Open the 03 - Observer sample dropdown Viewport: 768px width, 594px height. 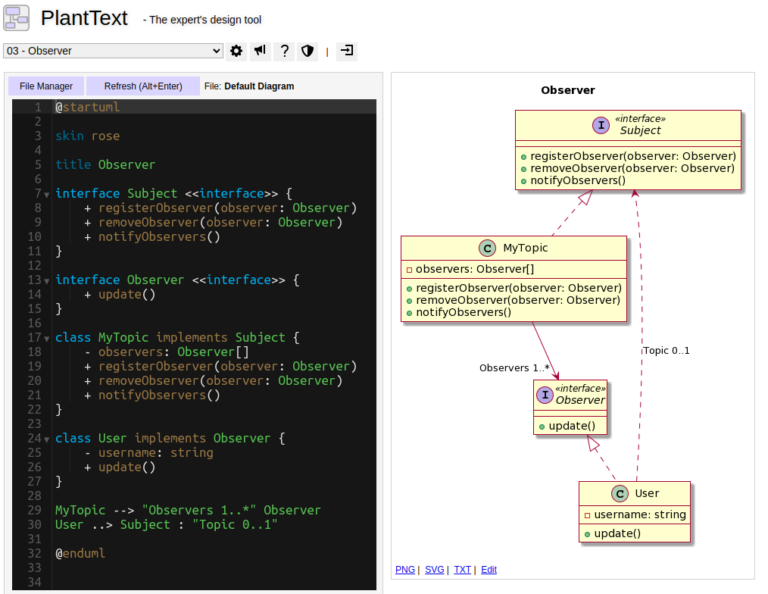113,51
